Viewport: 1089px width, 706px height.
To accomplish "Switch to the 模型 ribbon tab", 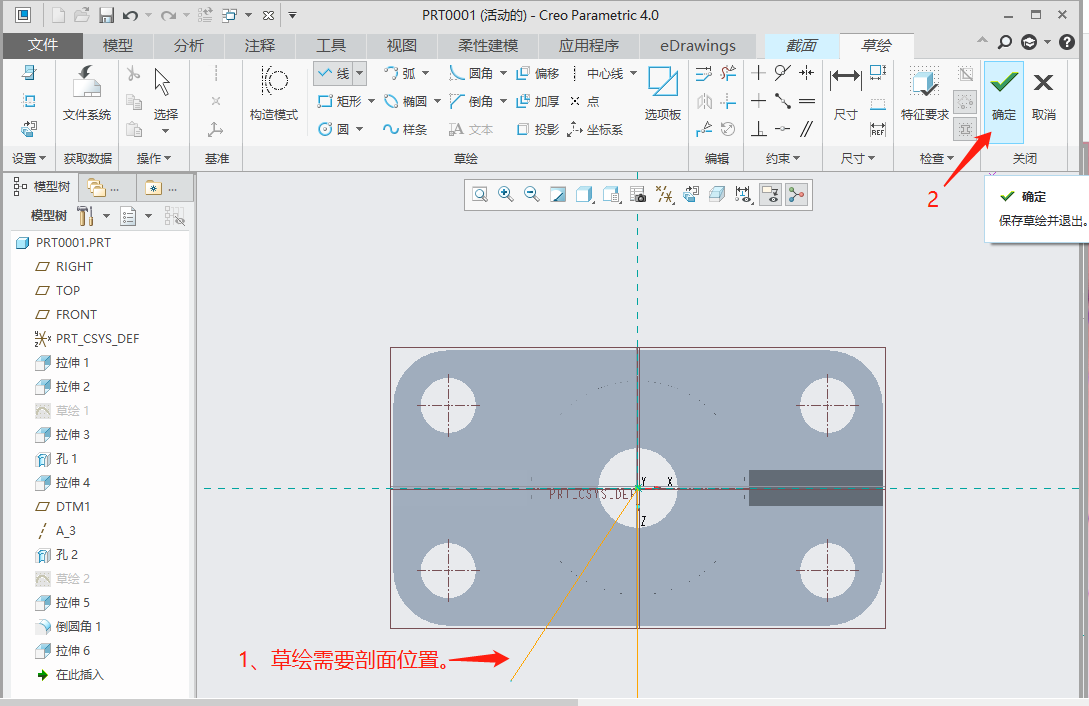I will pos(117,46).
